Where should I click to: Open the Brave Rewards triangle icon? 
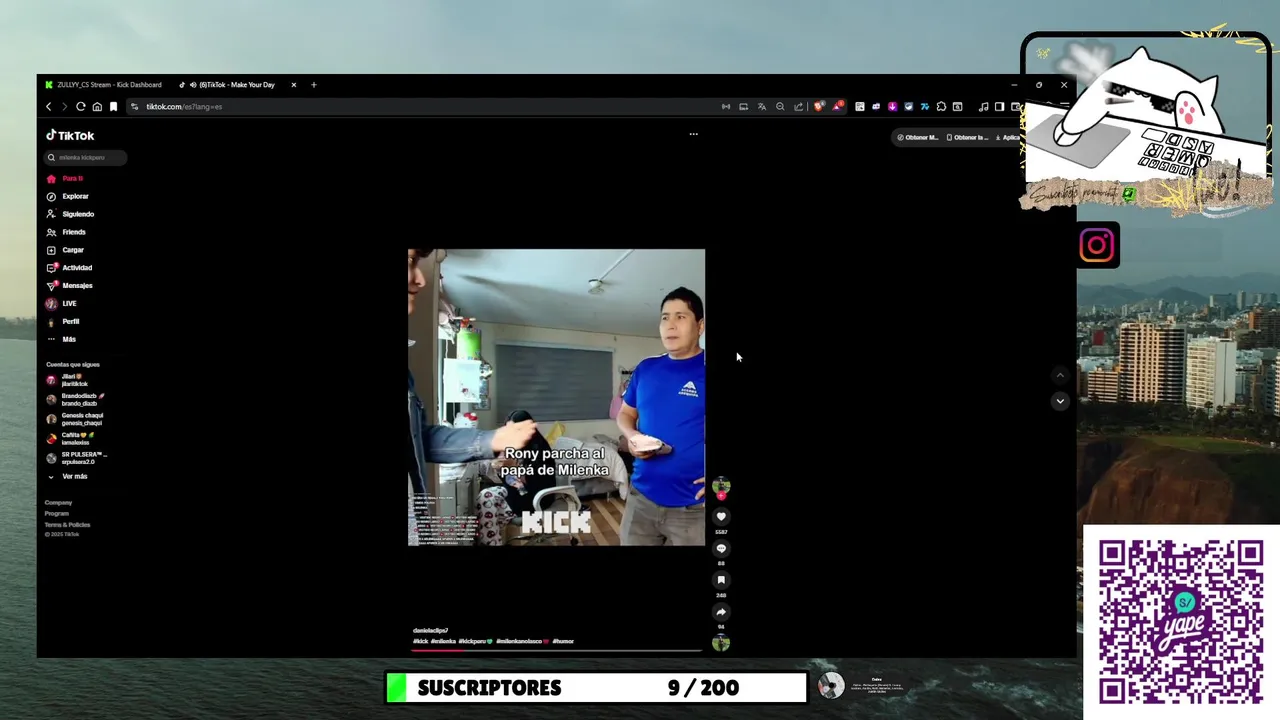point(838,106)
